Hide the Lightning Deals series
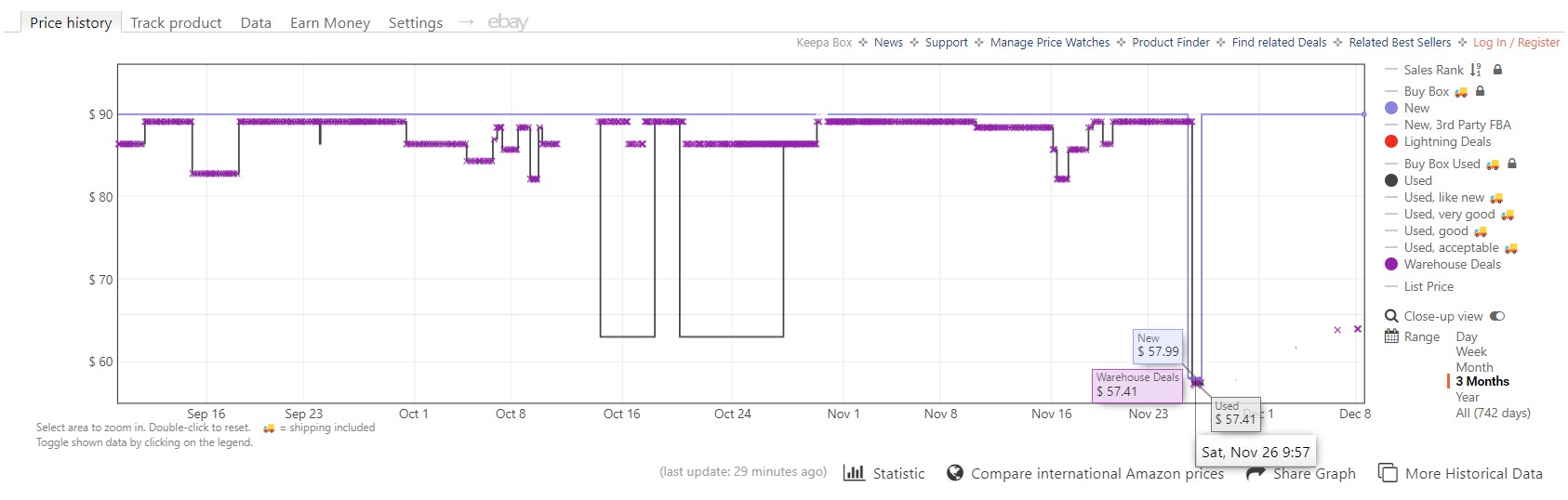Image resolution: width=1568 pixels, height=500 pixels. click(x=1447, y=142)
